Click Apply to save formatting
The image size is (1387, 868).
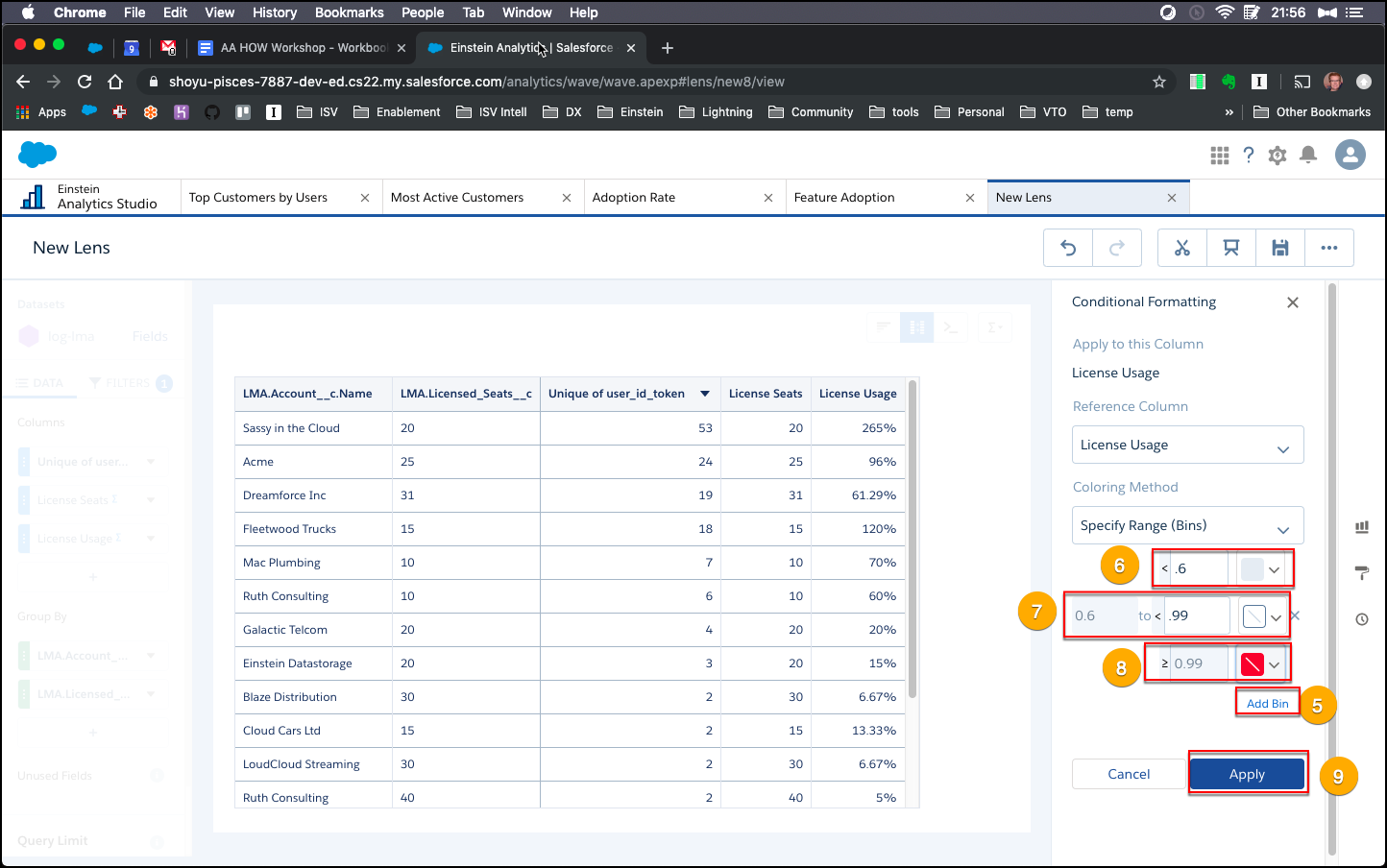pos(1248,774)
